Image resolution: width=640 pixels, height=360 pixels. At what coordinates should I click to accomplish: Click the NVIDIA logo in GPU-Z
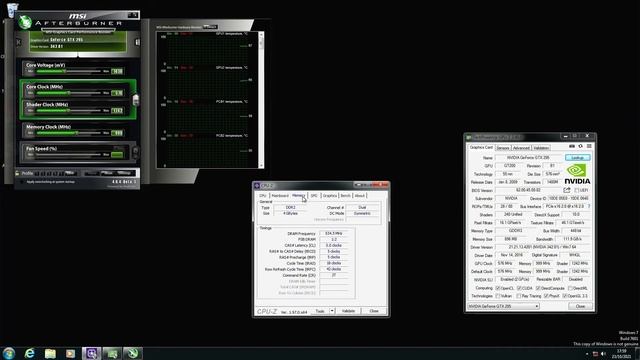coord(577,174)
